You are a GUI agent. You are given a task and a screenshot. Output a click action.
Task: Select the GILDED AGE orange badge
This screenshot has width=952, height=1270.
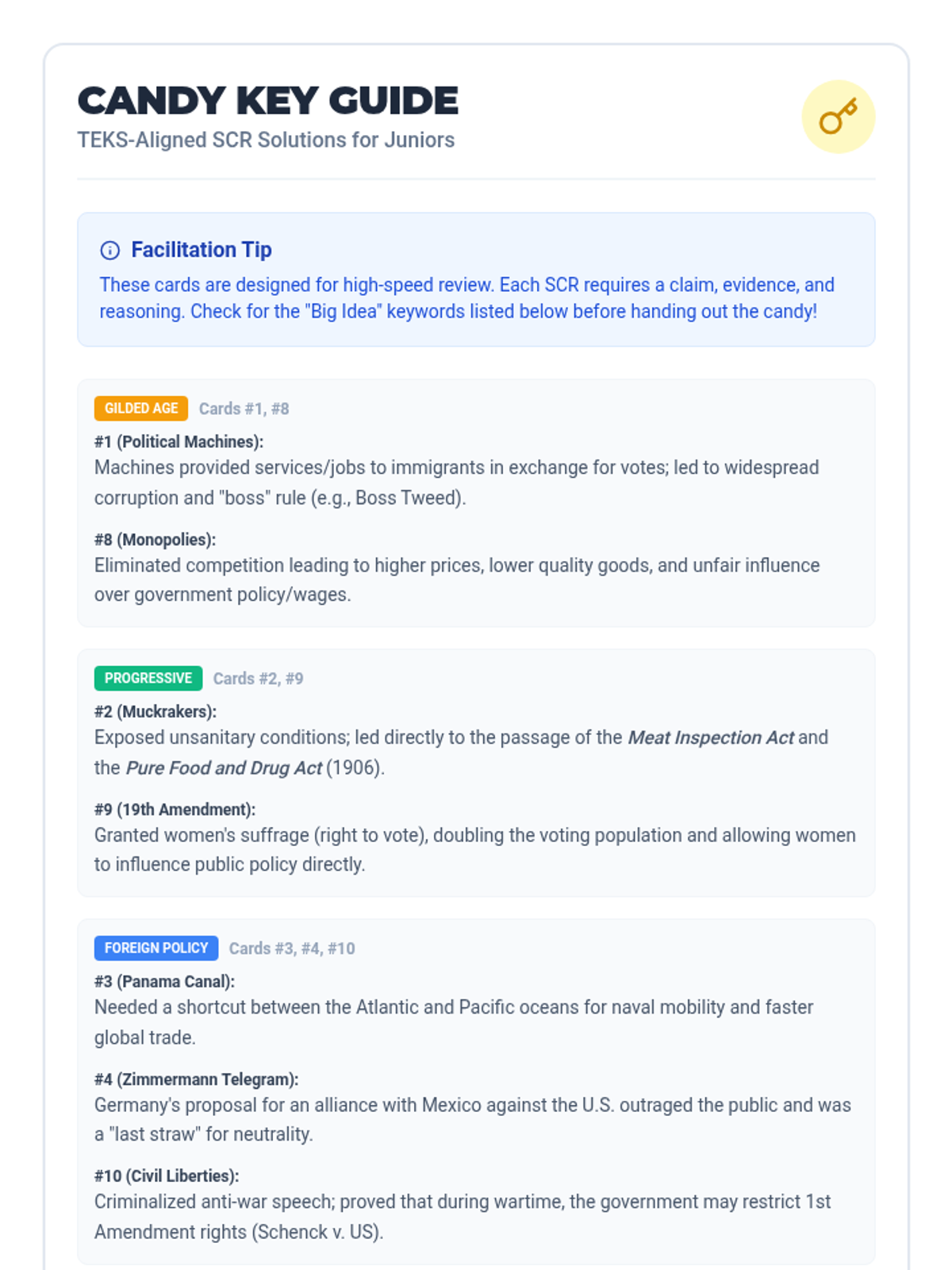[x=141, y=408]
